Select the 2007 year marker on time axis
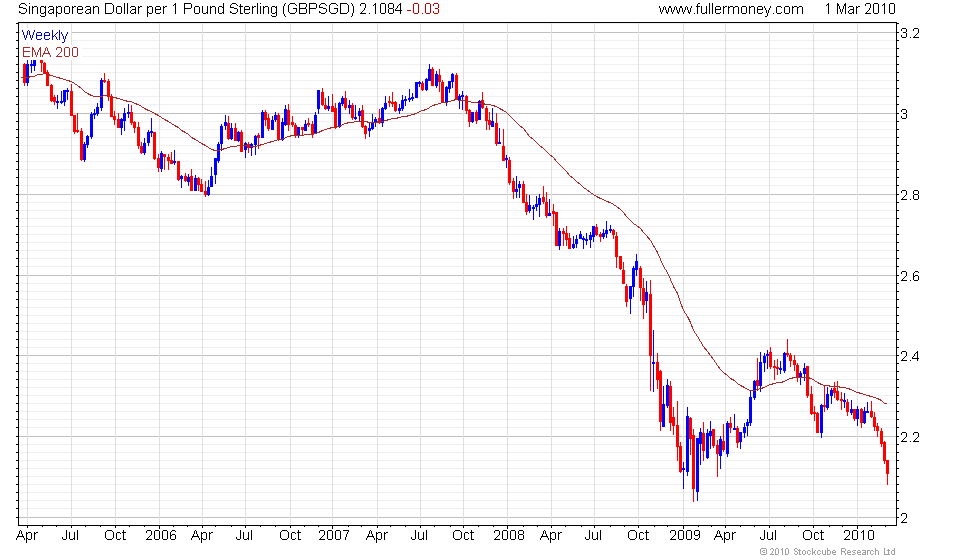Screen dimensions: 980x560 click(x=333, y=535)
